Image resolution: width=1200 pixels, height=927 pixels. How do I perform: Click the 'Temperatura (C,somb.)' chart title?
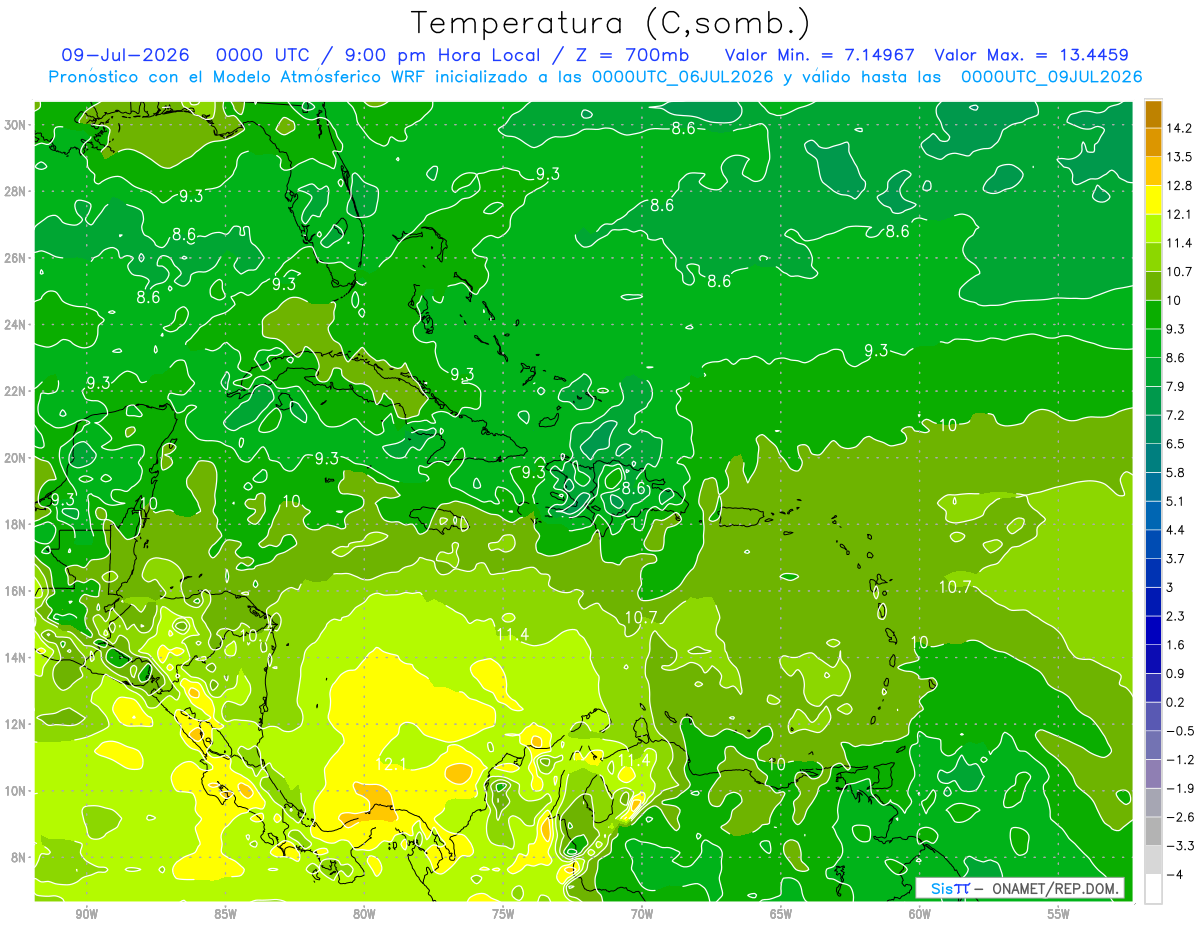tap(610, 23)
